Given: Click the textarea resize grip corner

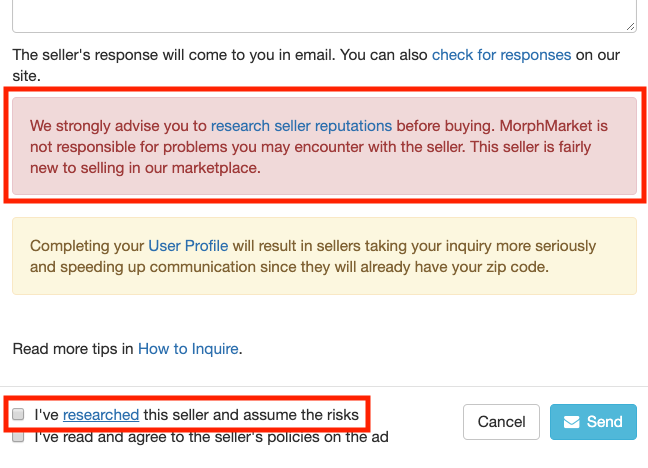Looking at the screenshot, I should [631, 27].
